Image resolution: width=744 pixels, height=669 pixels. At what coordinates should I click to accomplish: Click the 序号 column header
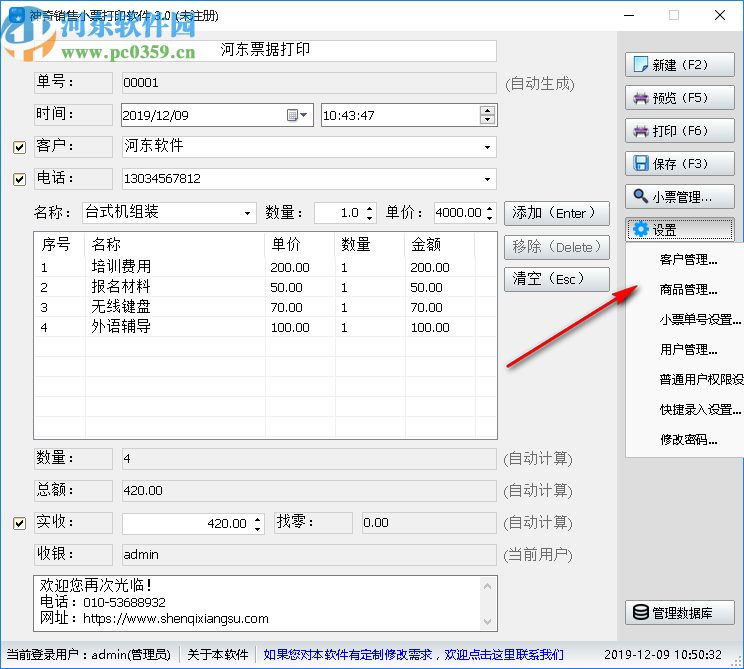click(60, 245)
